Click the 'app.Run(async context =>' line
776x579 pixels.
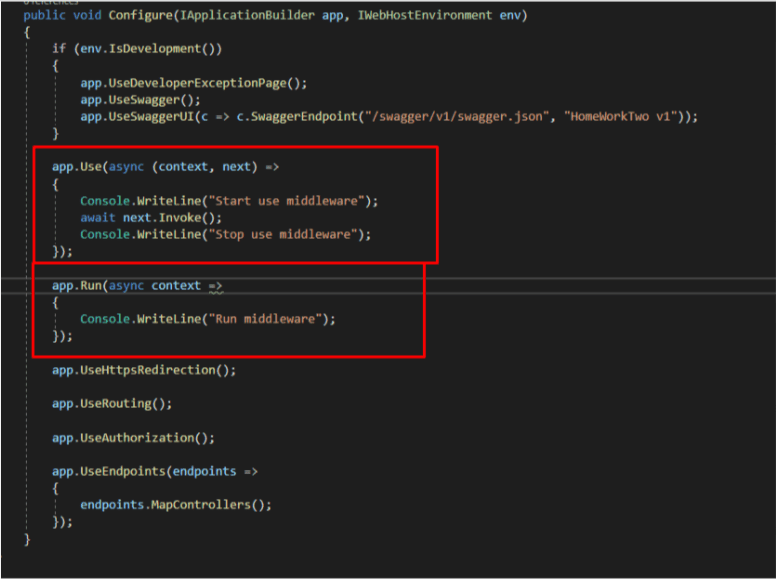point(137,286)
